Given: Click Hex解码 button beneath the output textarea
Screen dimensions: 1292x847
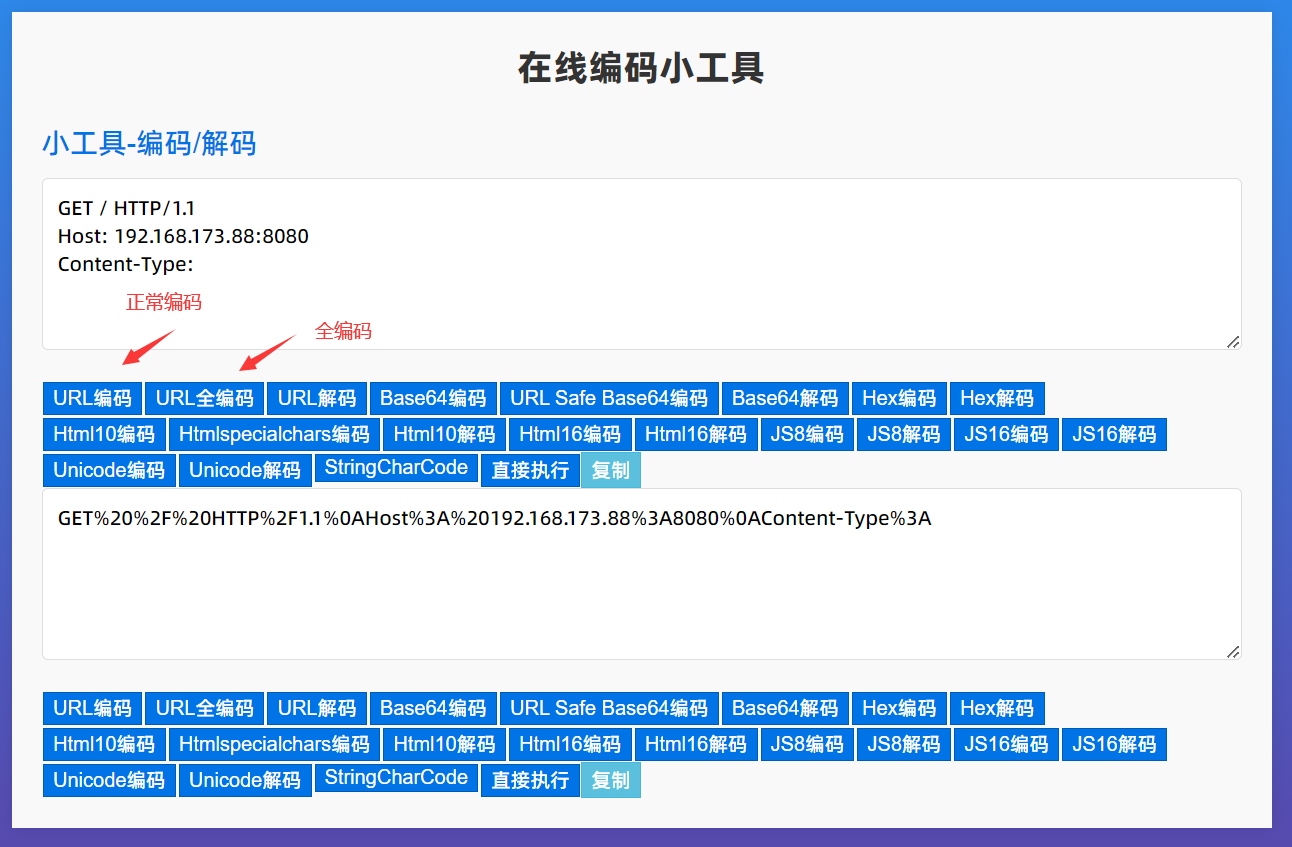Looking at the screenshot, I should click(996, 708).
